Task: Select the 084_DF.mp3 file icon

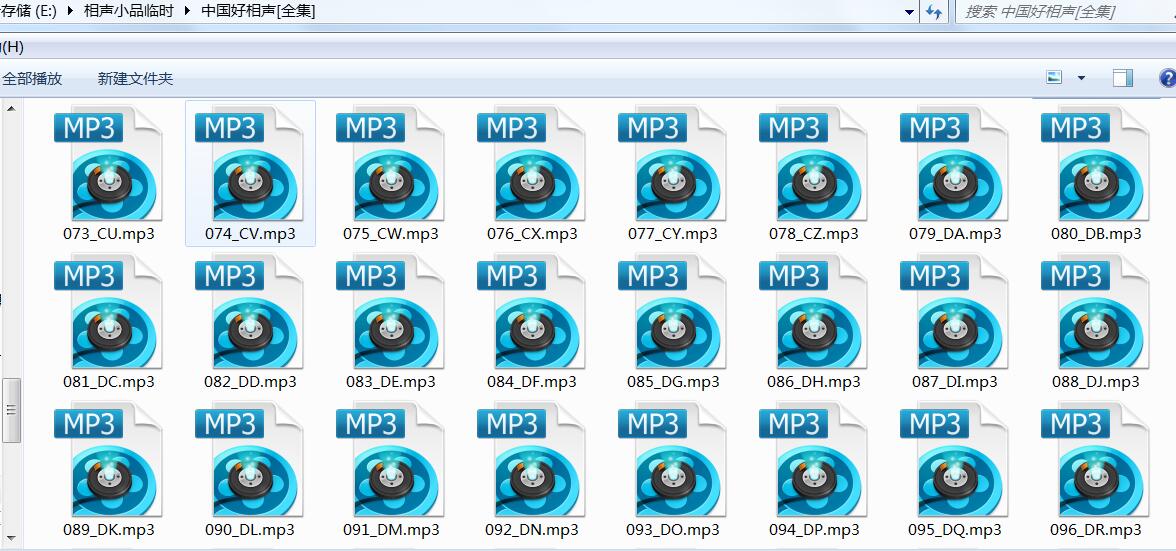Action: 531,311
